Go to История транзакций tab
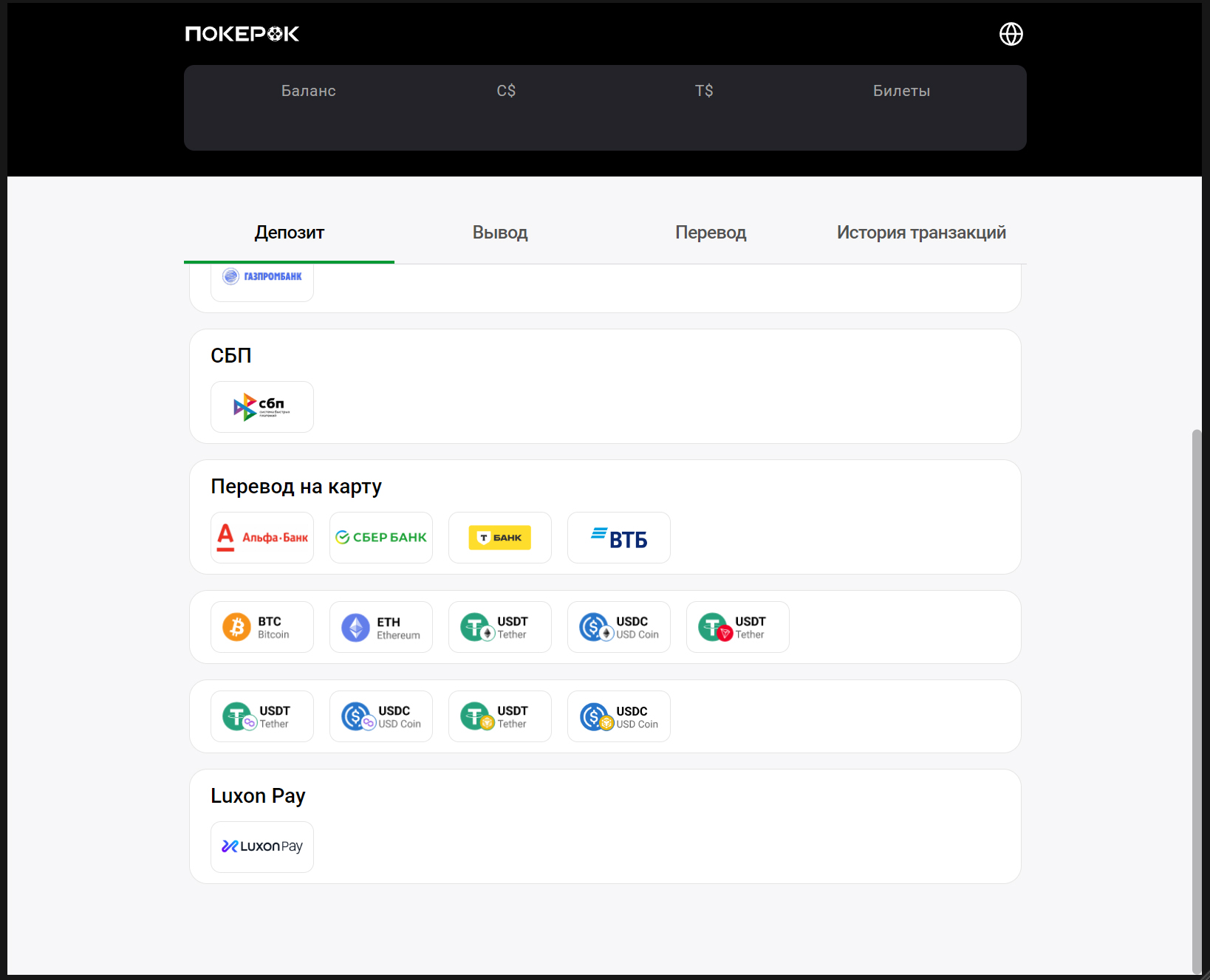The image size is (1210, 980). click(x=921, y=233)
